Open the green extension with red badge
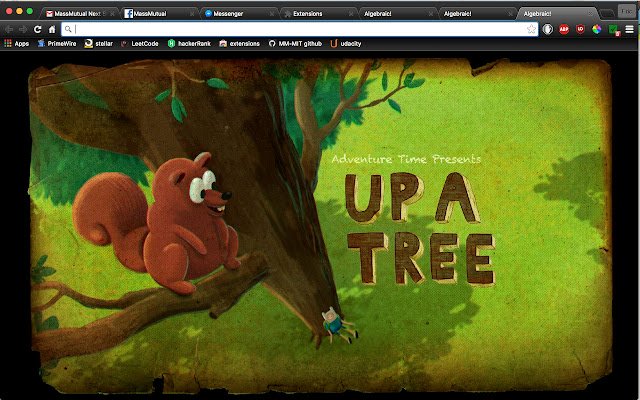Image resolution: width=640 pixels, height=400 pixels. 613,30
